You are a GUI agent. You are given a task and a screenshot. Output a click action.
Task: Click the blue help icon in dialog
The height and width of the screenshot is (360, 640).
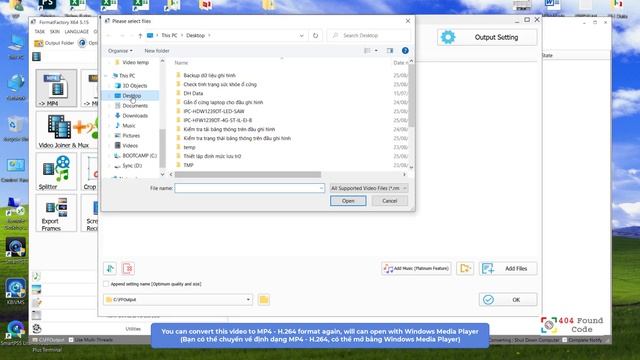[405, 51]
